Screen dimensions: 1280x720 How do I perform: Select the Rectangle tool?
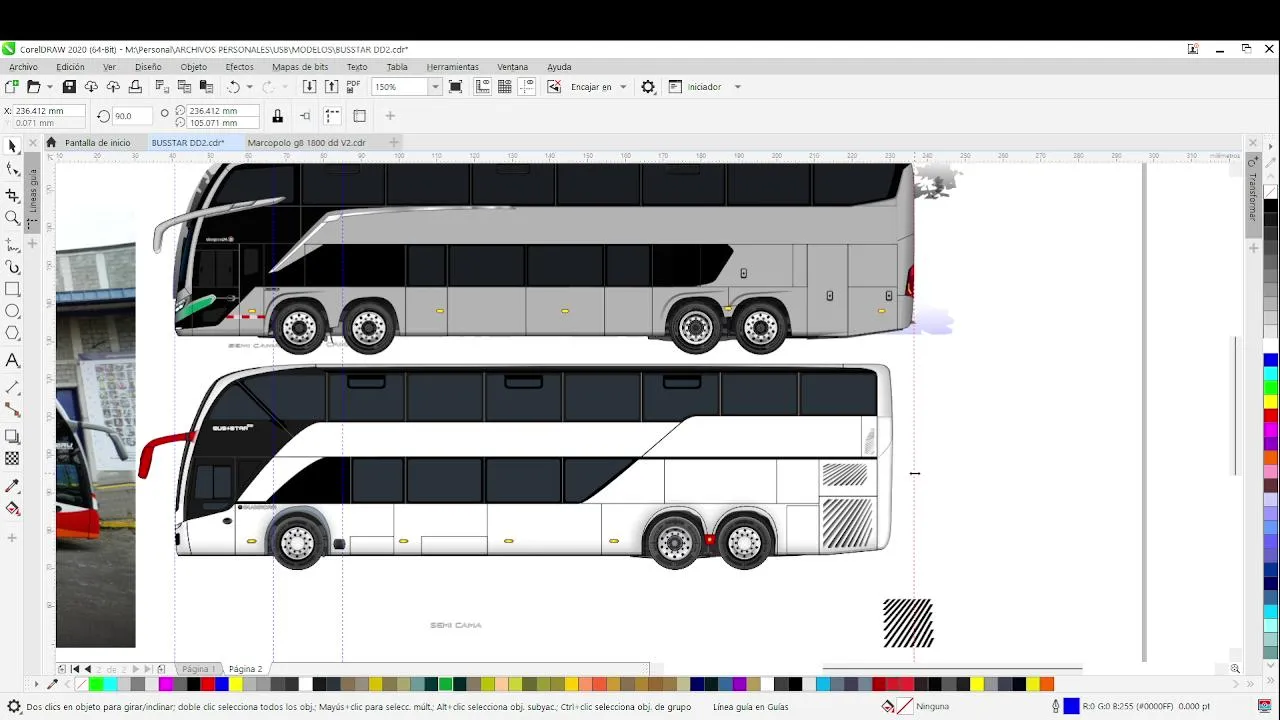point(12,290)
